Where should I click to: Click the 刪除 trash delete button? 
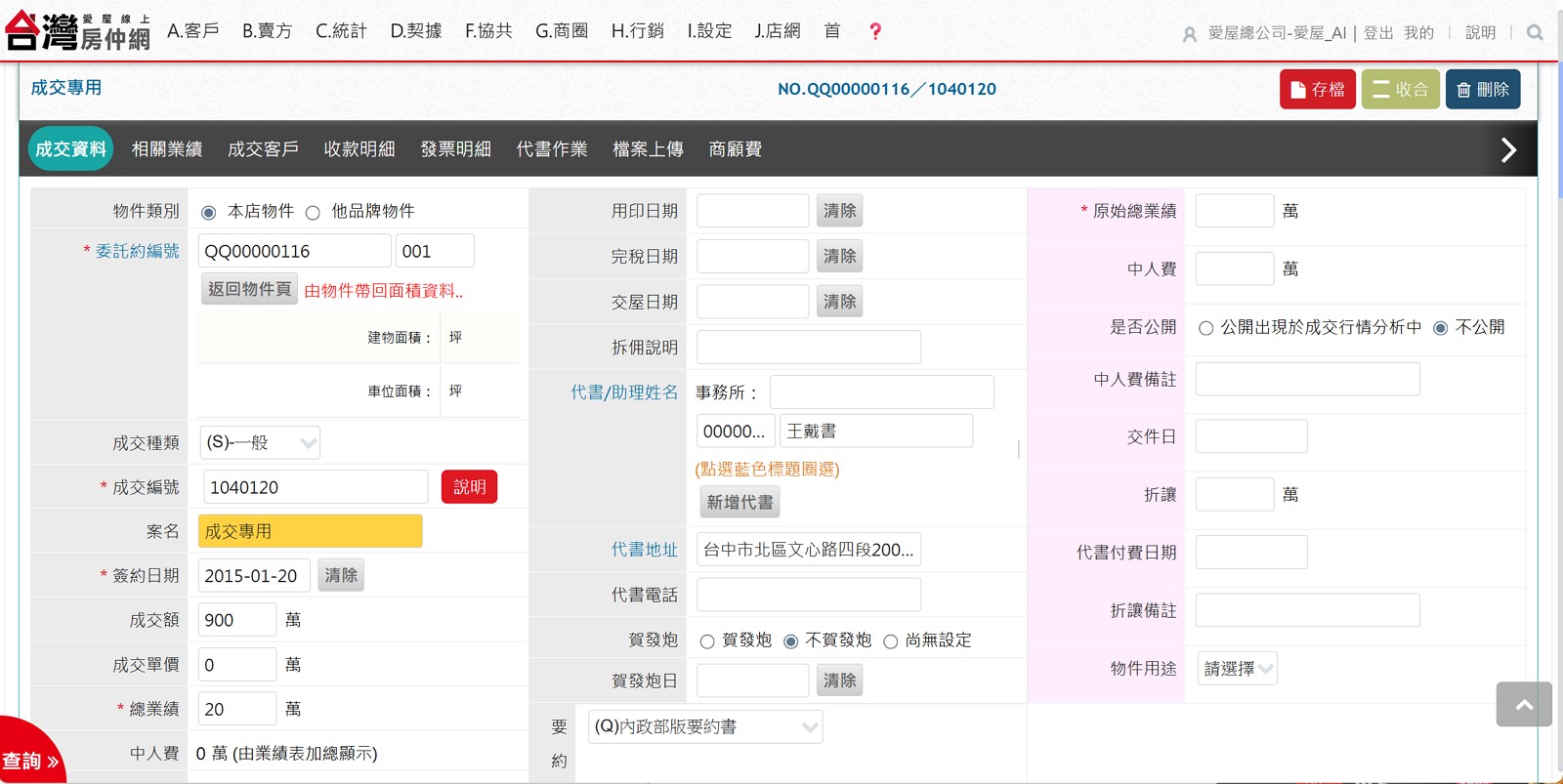click(x=1482, y=90)
